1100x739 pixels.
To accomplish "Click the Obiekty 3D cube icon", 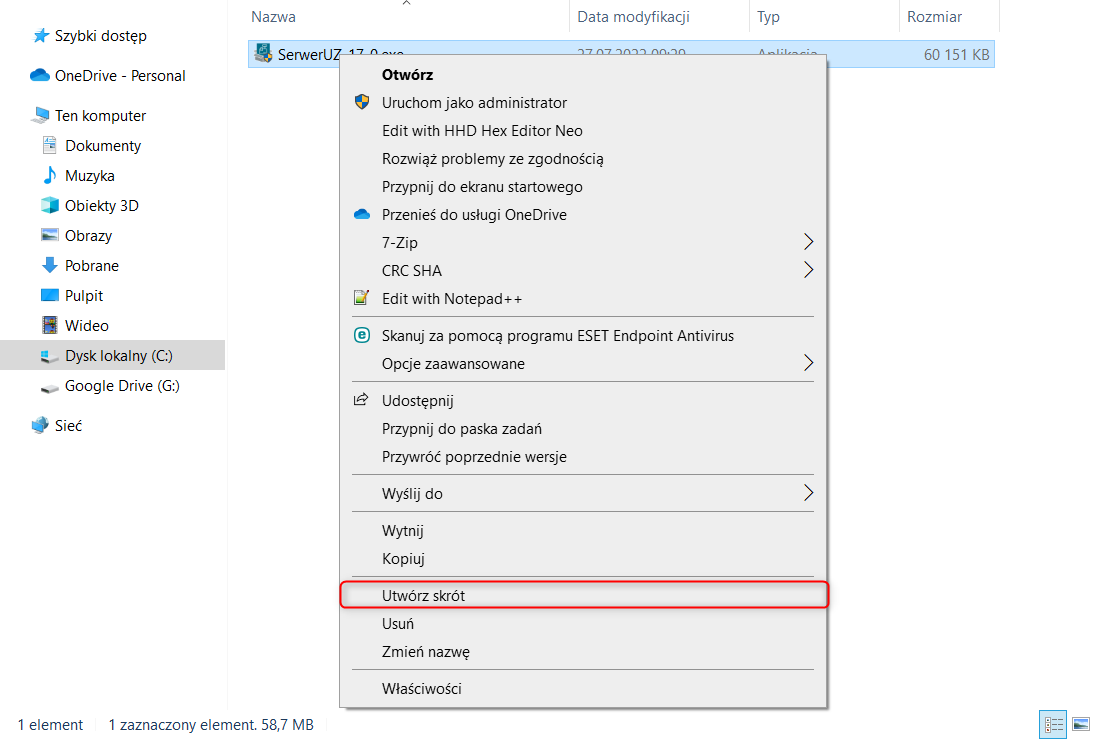I will coord(50,206).
